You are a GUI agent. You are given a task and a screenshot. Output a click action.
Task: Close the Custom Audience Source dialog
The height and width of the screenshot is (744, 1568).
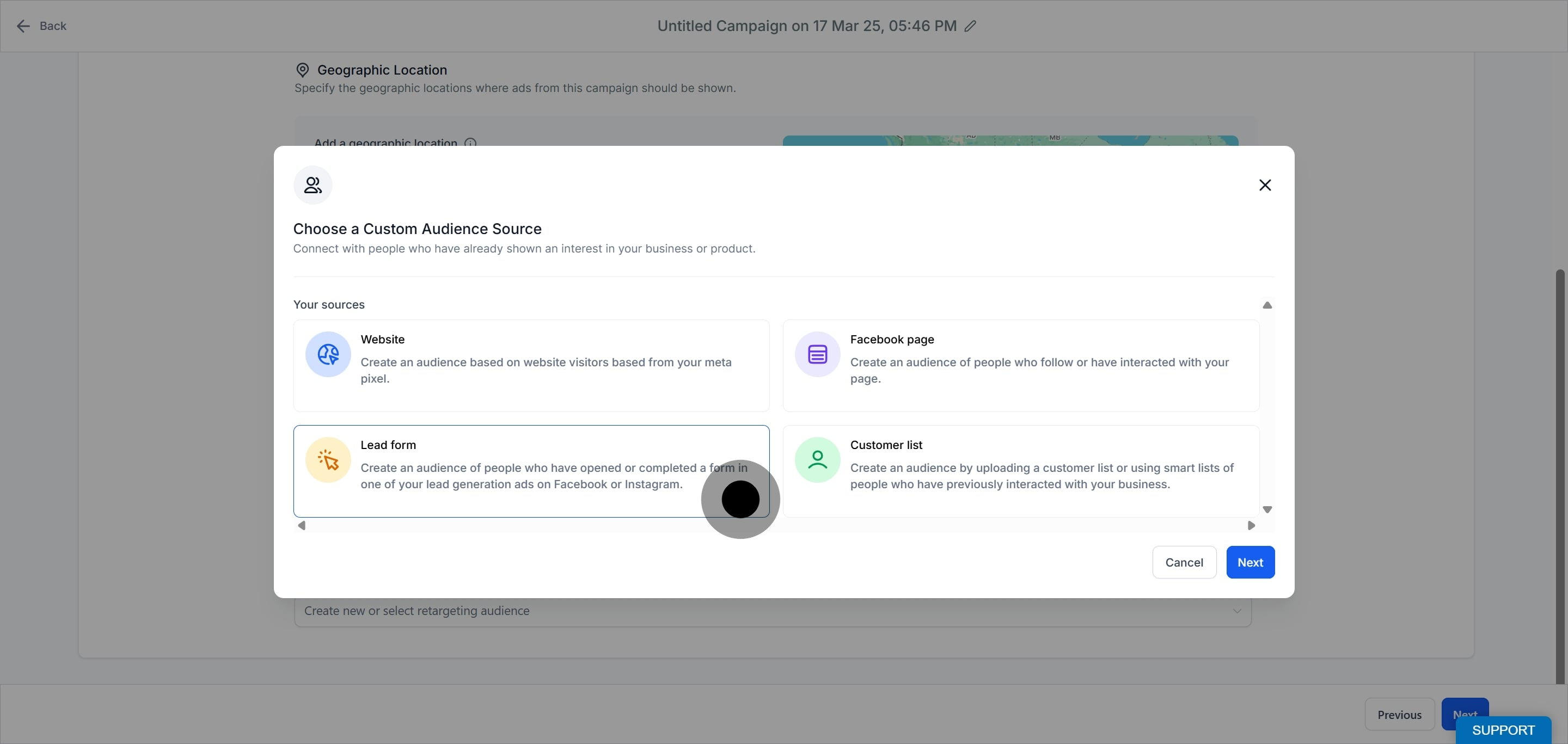1265,185
